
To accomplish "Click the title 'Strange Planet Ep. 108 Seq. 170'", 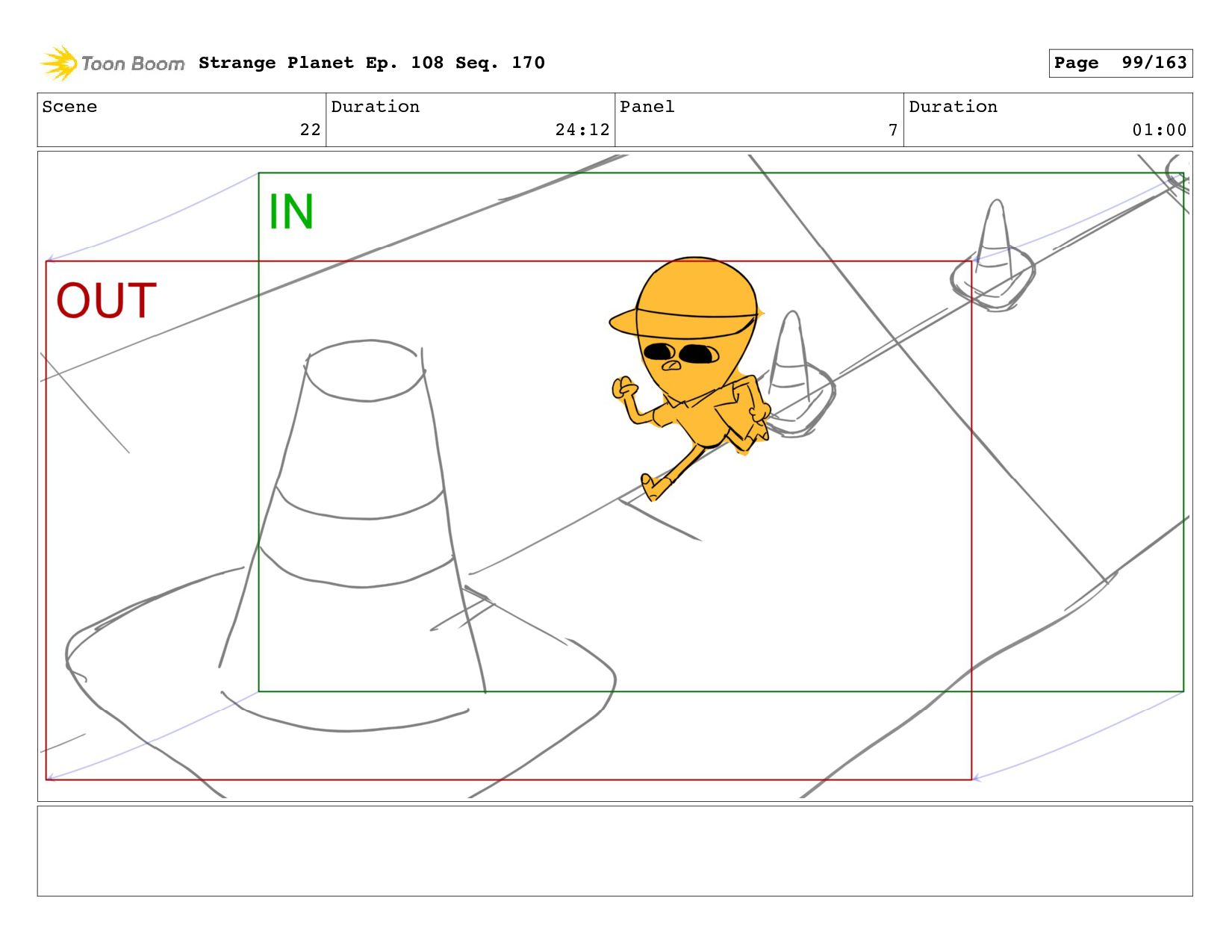I will point(371,63).
